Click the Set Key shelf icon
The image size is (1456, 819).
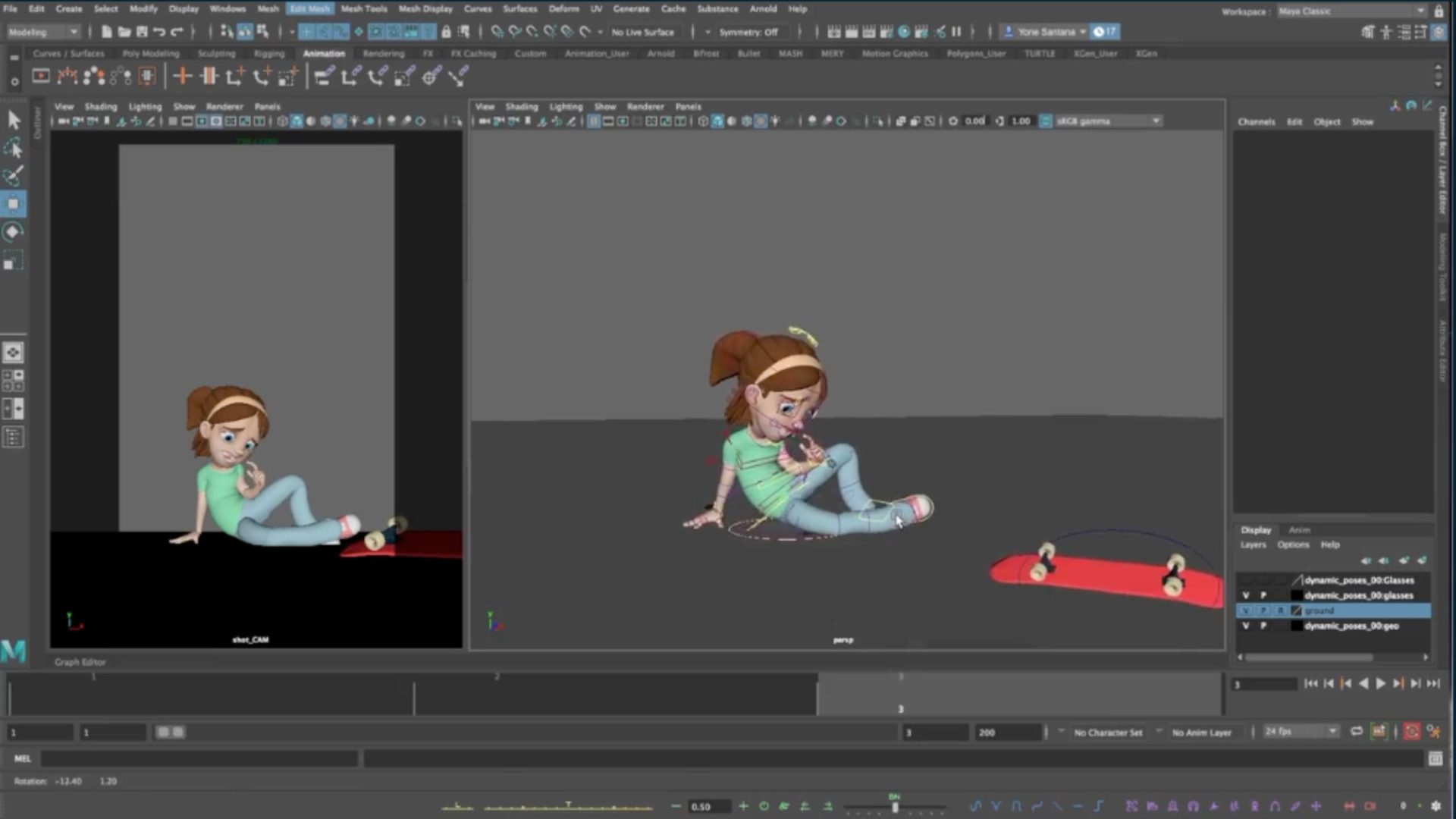(x=182, y=76)
